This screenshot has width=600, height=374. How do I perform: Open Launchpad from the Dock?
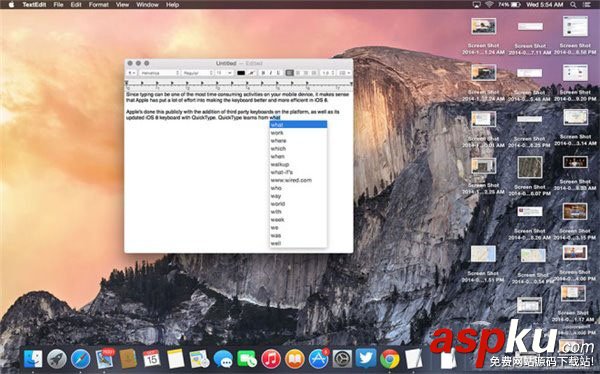coord(57,359)
